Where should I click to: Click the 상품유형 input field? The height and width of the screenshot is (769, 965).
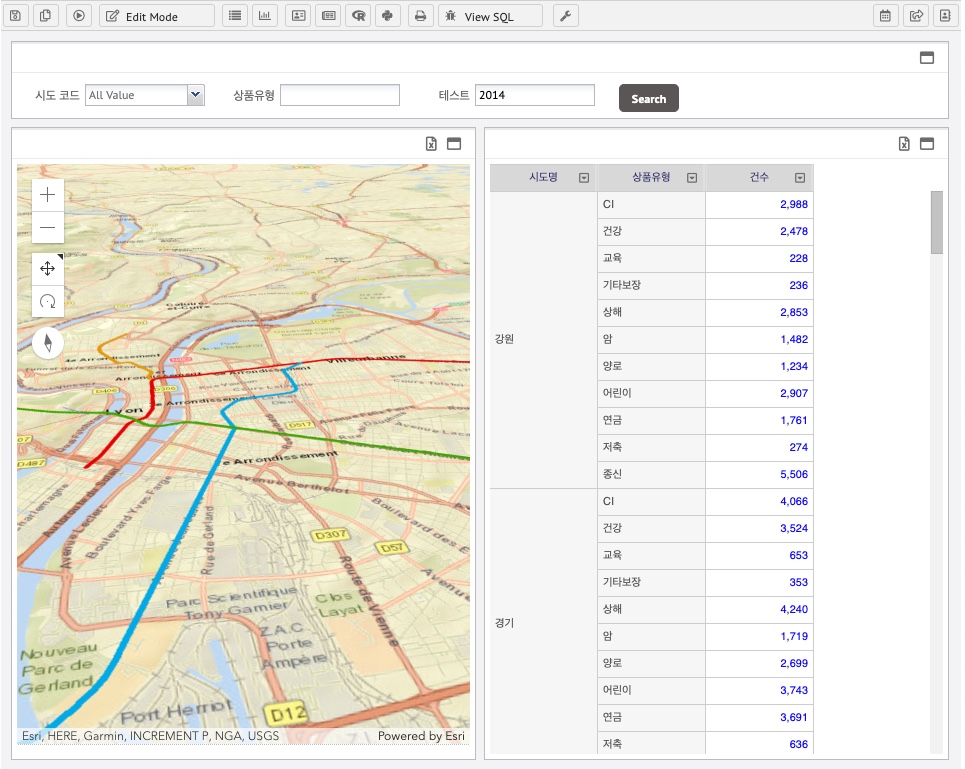(x=340, y=95)
